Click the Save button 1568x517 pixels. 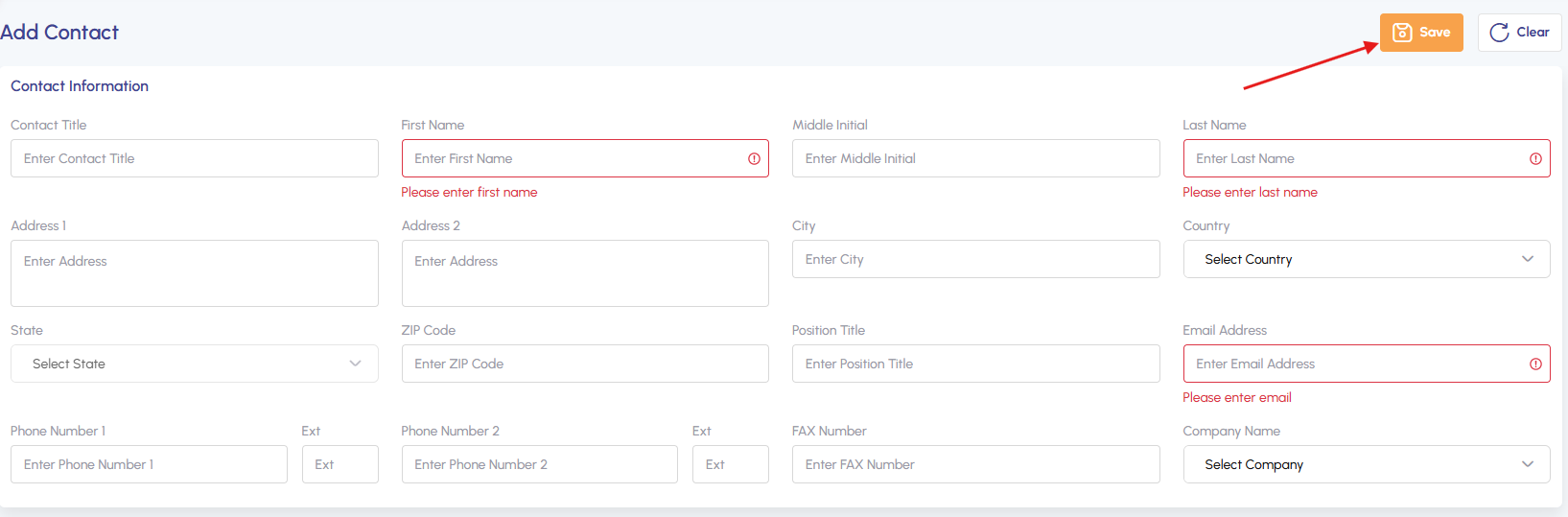(1421, 33)
